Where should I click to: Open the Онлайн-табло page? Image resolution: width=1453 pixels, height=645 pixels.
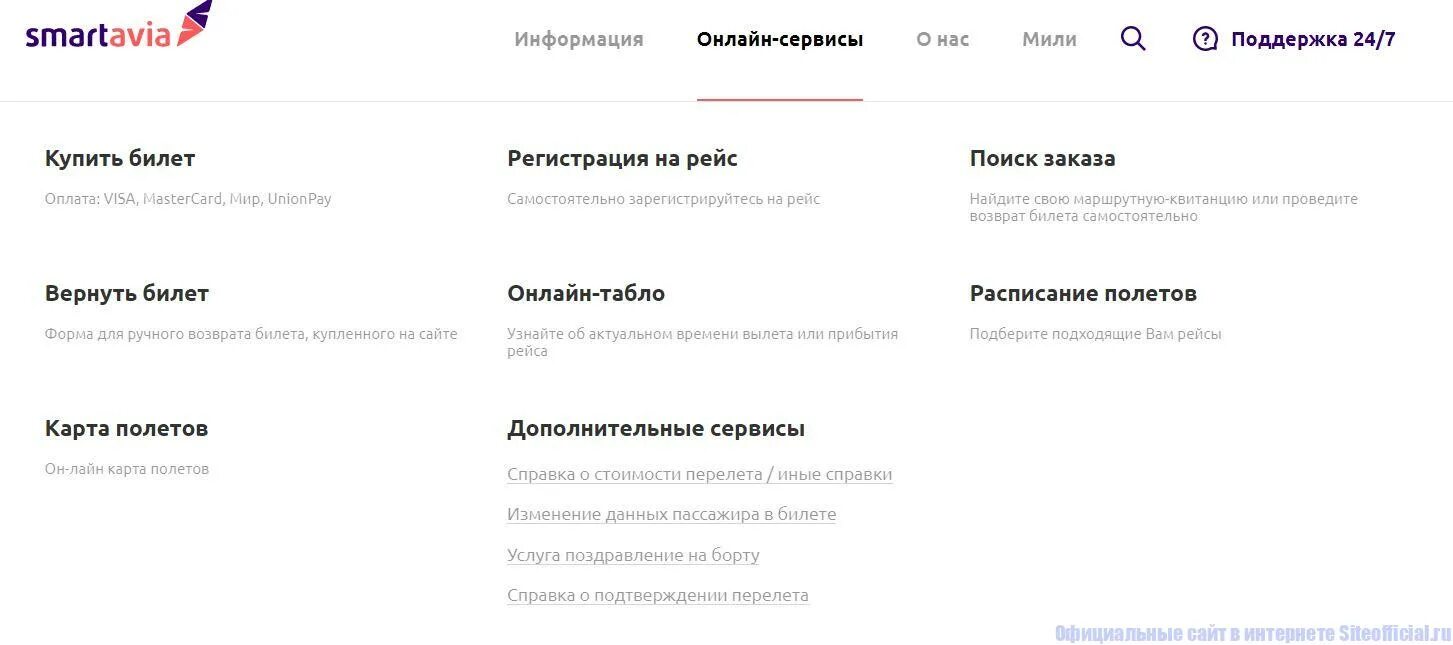[x=586, y=293]
